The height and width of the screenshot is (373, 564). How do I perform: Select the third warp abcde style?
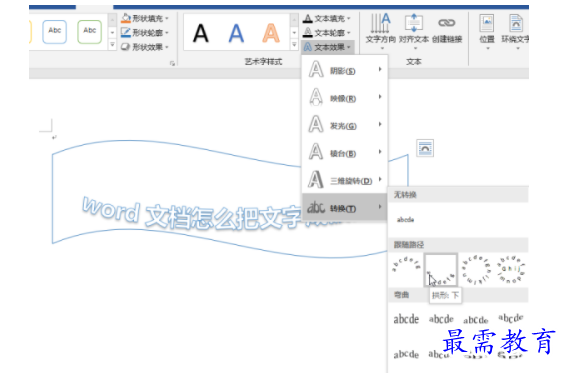[x=476, y=320]
